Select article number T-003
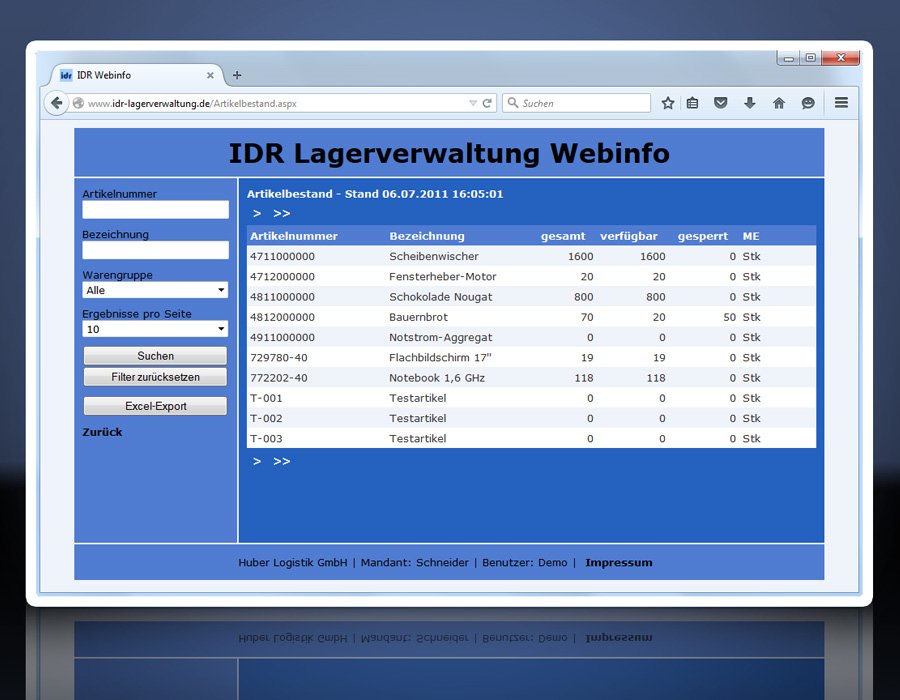 266,439
